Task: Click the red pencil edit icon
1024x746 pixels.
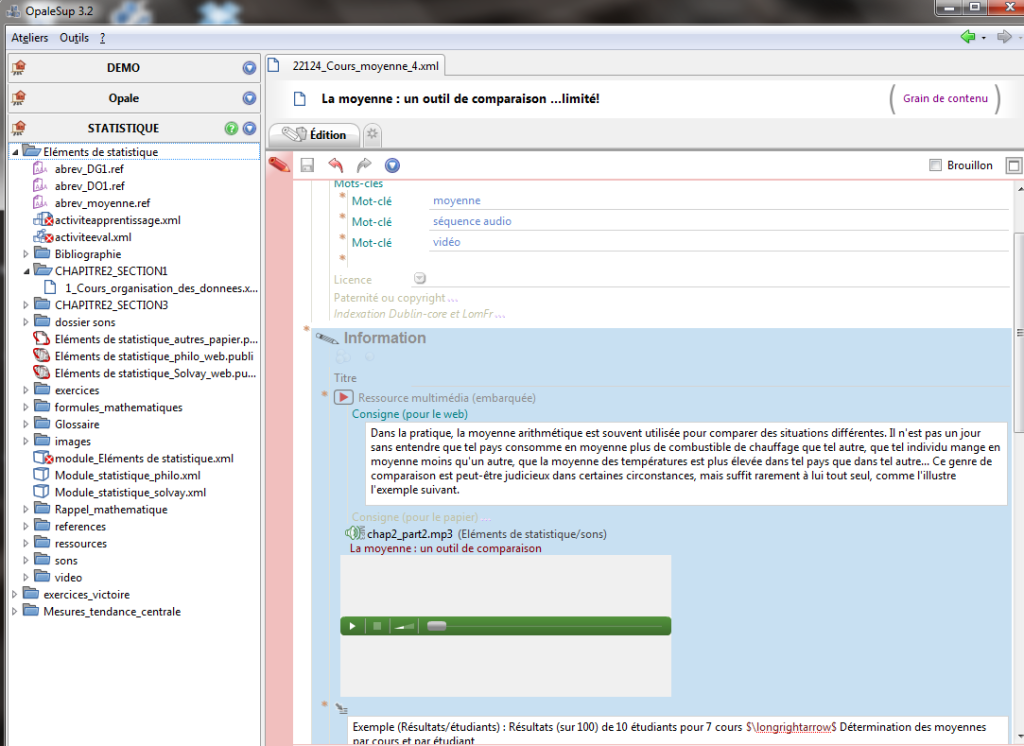Action: [x=279, y=165]
